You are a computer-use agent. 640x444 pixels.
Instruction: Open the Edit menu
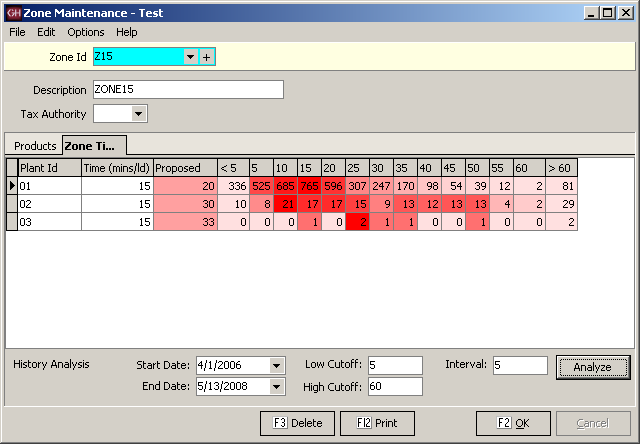(x=46, y=32)
